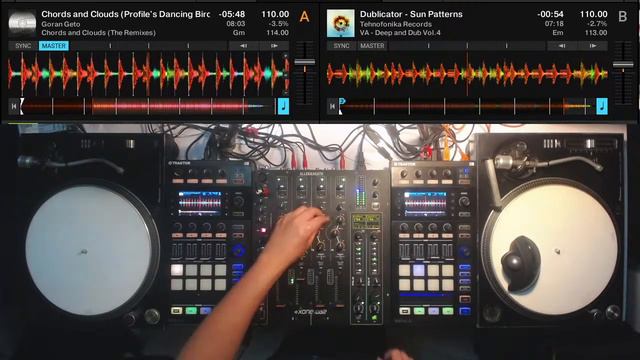Click original BPM '114.00'
This screenshot has height=360, width=640.
tap(277, 33)
